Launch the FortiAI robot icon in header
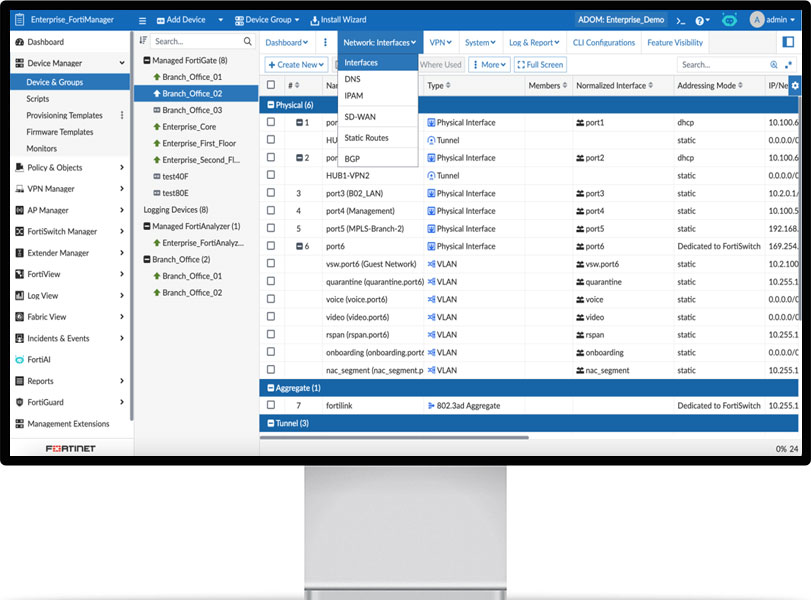Screen dimensions: 811x600 [x=729, y=20]
